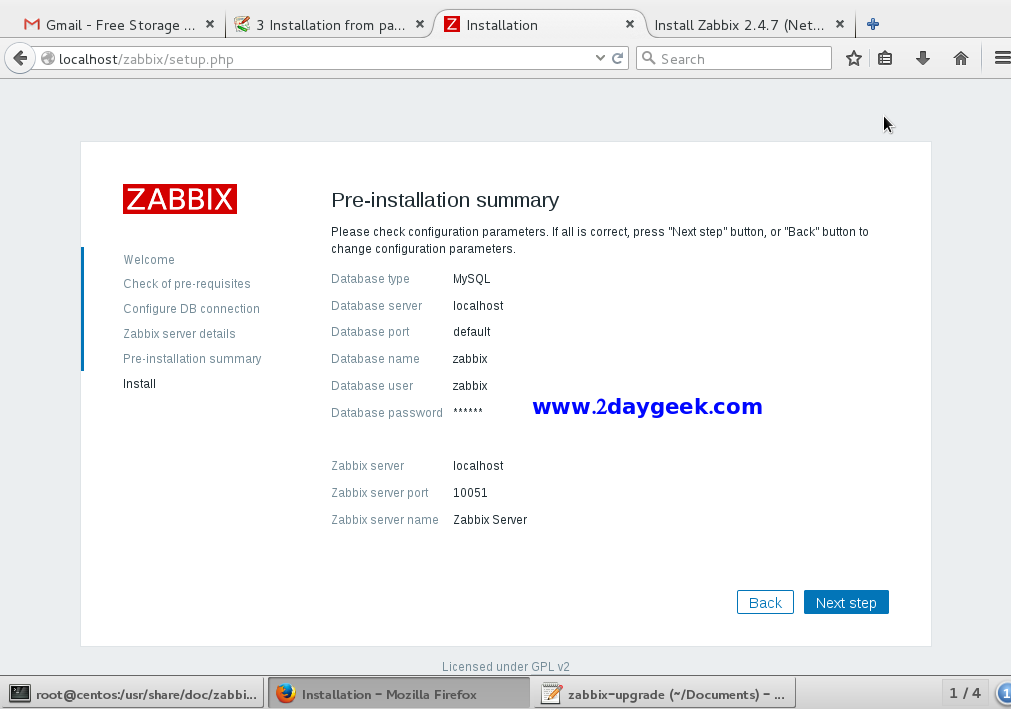Click the Back button
The height and width of the screenshot is (709, 1011).
[765, 602]
